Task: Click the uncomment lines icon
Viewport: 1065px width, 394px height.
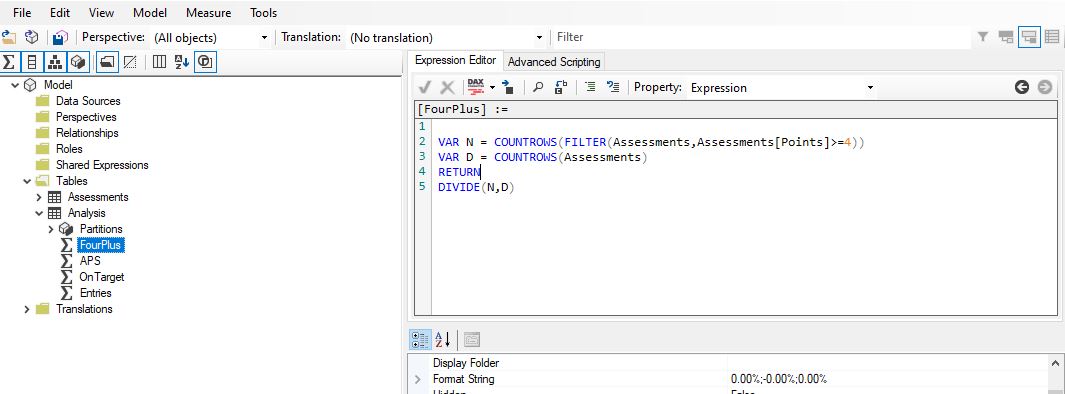Action: (x=613, y=87)
